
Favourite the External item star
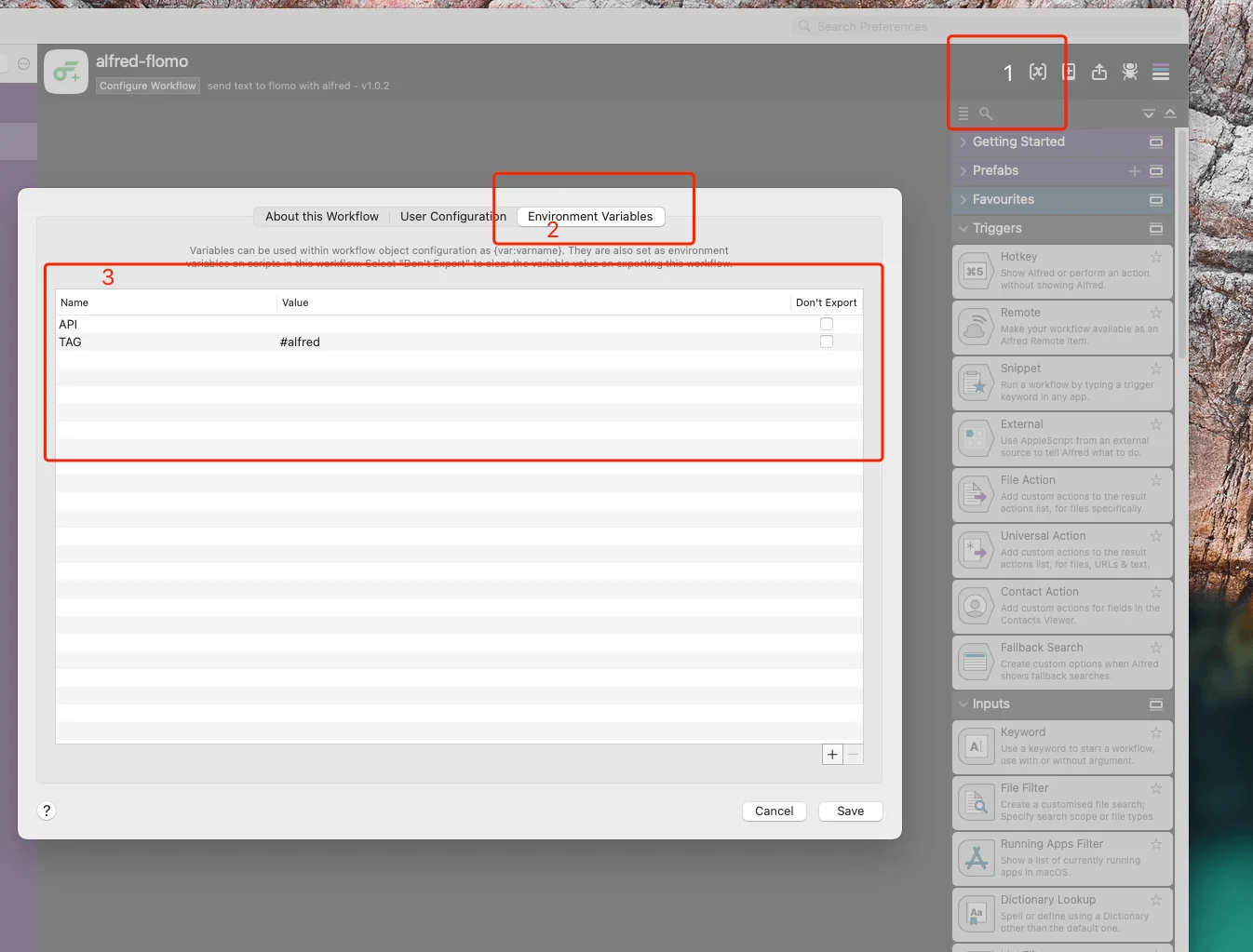(x=1156, y=424)
